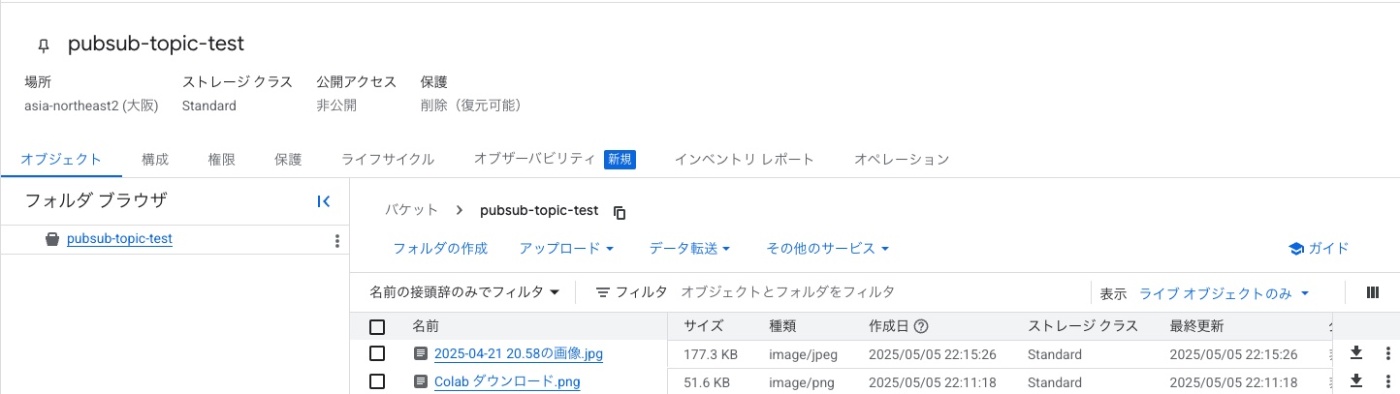The image size is (1400, 394).
Task: Open the ガイド guide panel
Action: pos(1318,248)
